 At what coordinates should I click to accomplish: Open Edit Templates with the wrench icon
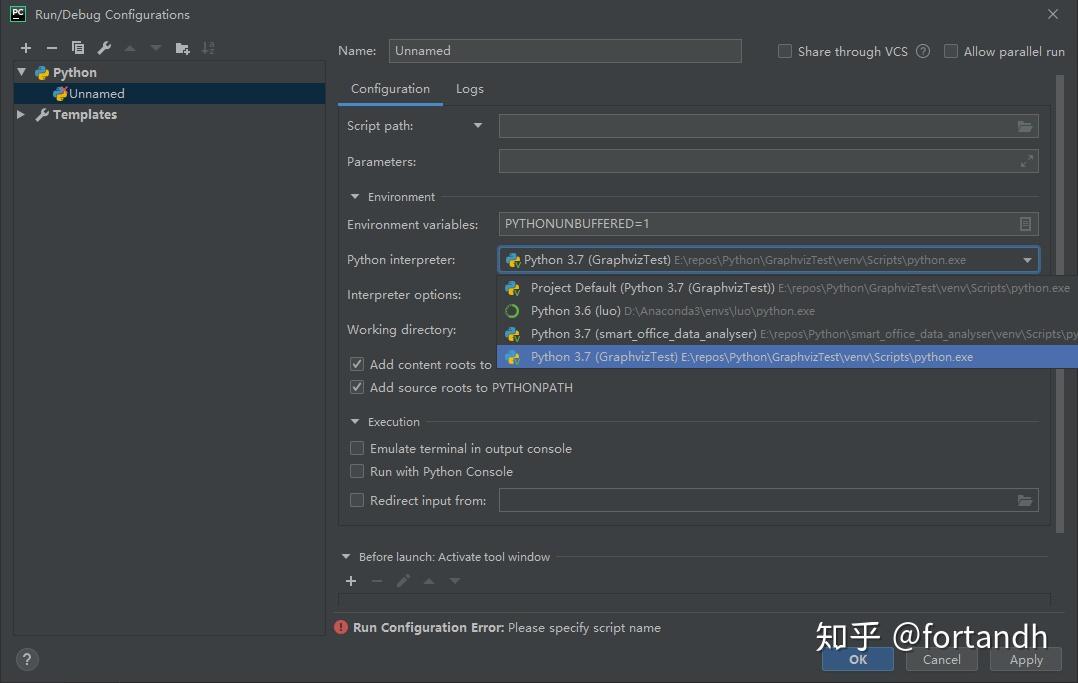[103, 47]
